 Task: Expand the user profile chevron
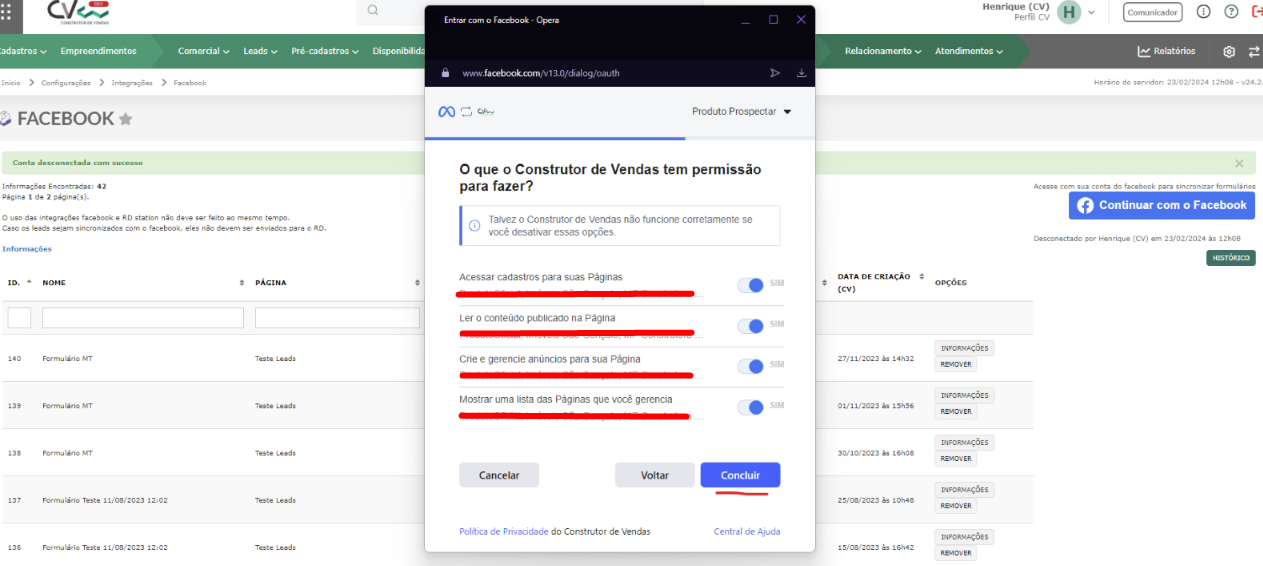point(1091,12)
